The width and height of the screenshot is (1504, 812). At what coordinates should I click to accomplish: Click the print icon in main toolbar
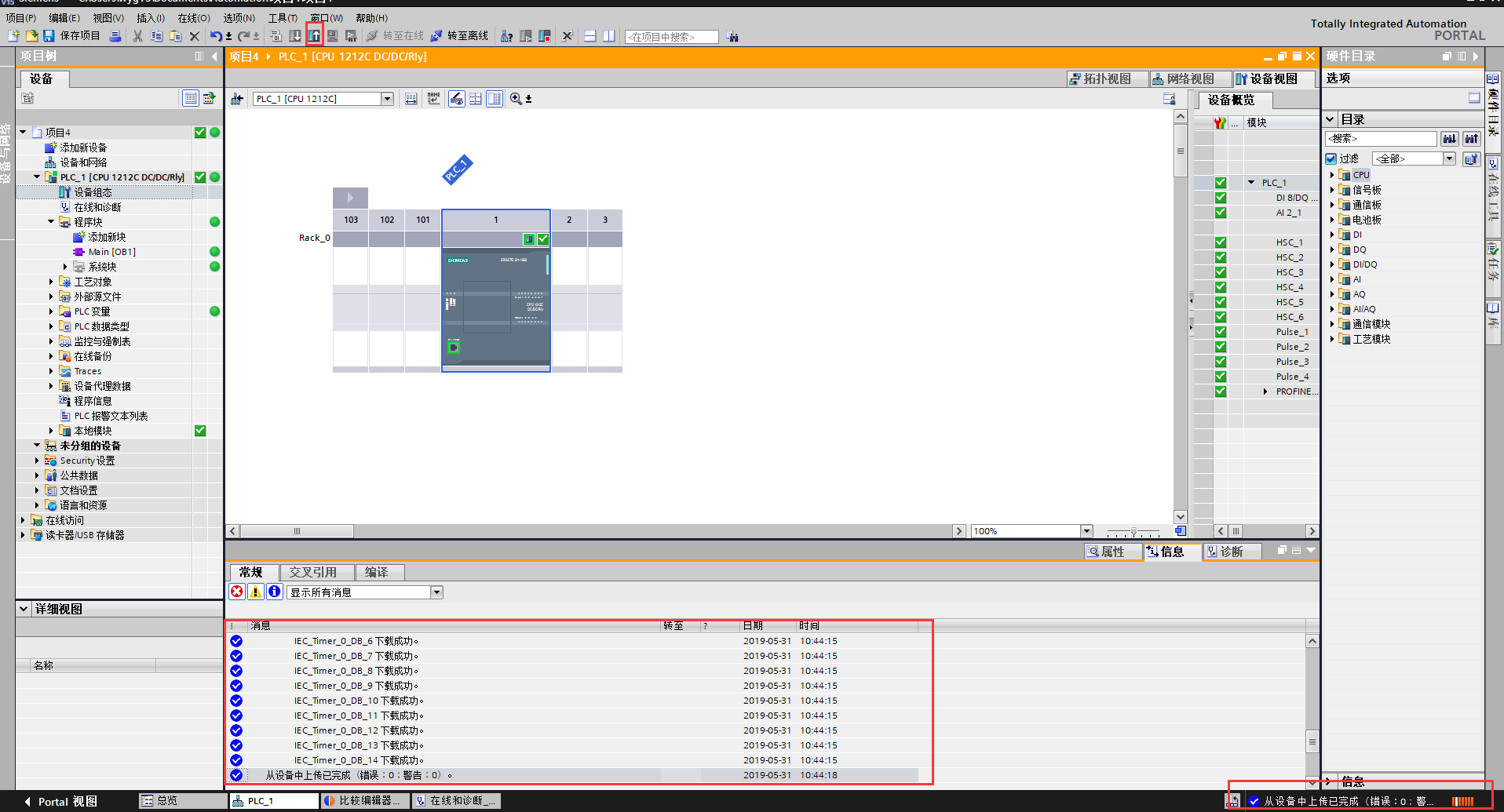pyautogui.click(x=115, y=36)
